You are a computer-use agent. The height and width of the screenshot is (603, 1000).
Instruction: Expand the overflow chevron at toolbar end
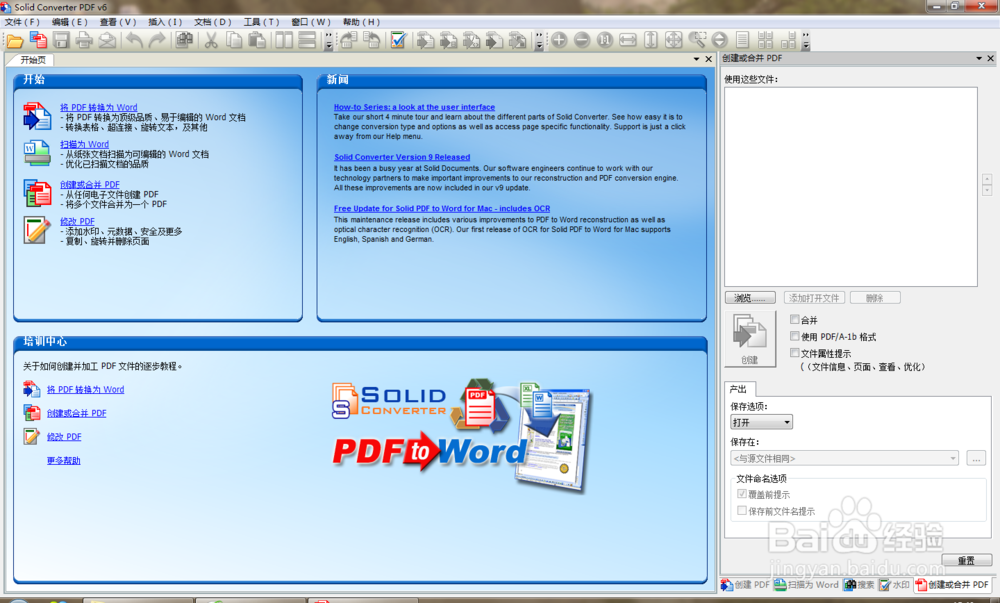805,41
